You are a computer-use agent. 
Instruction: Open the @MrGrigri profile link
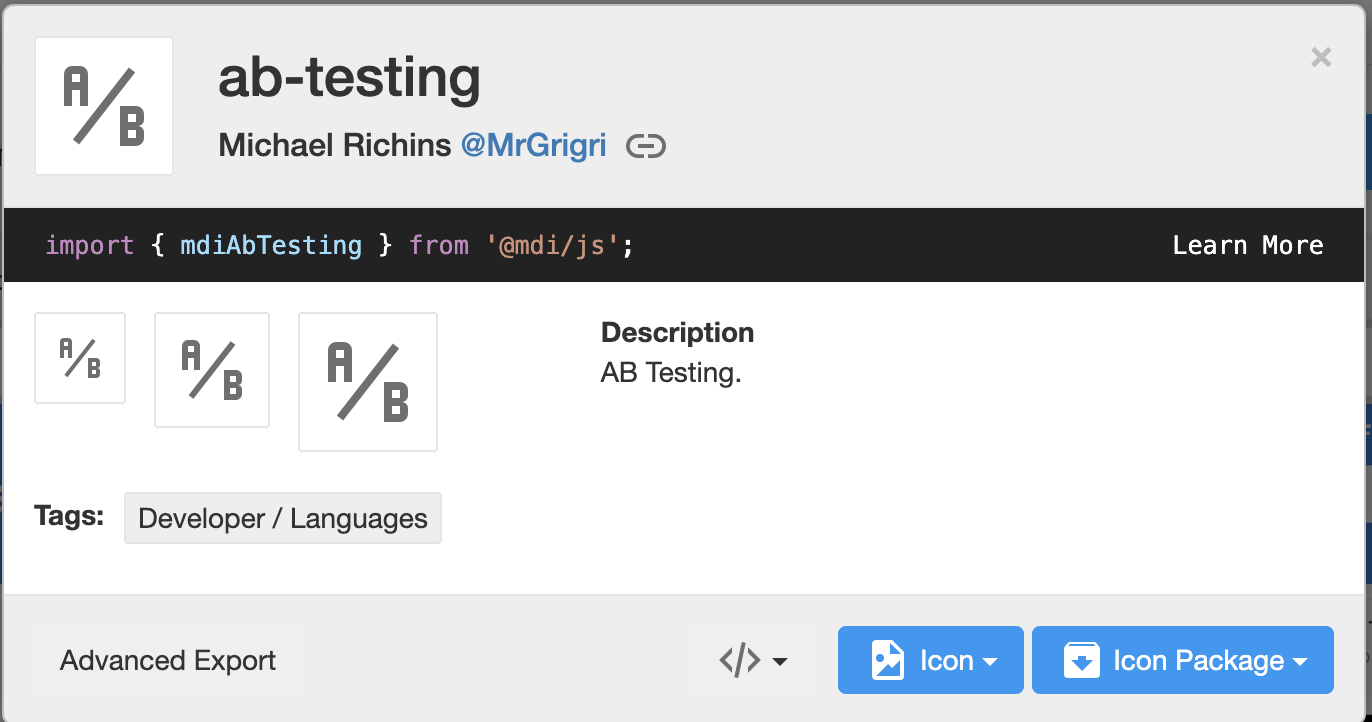pyautogui.click(x=533, y=145)
